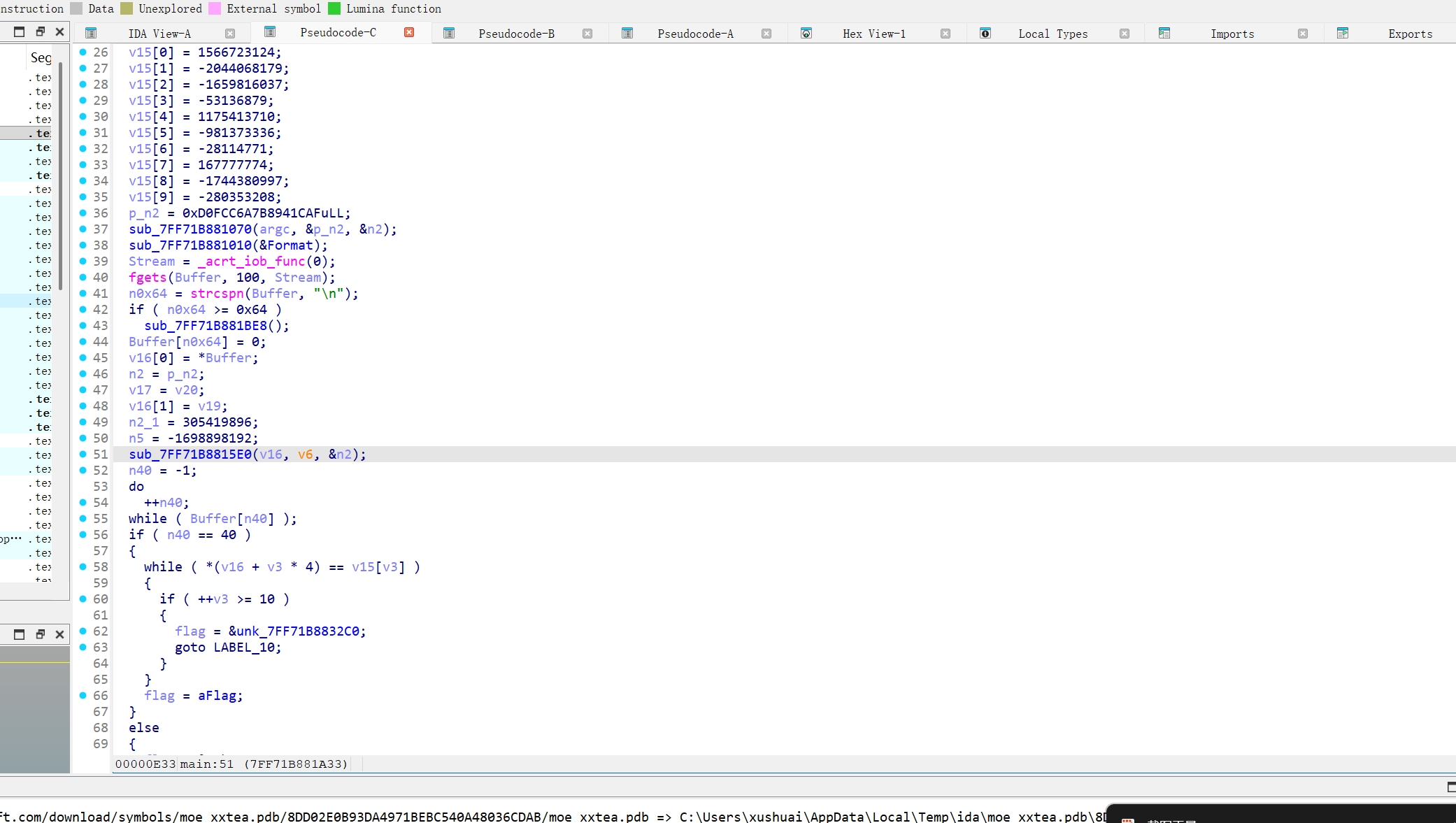Image resolution: width=1456 pixels, height=823 pixels.
Task: Click the Hex View-1 tab icon
Action: tap(806, 34)
